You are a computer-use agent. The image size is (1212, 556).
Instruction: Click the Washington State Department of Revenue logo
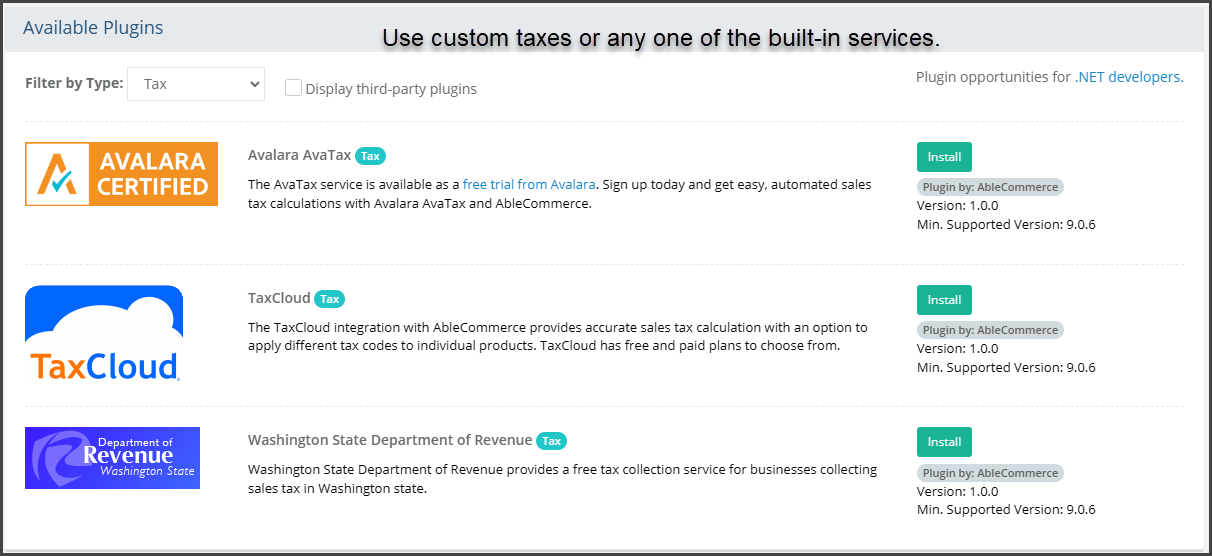point(112,458)
